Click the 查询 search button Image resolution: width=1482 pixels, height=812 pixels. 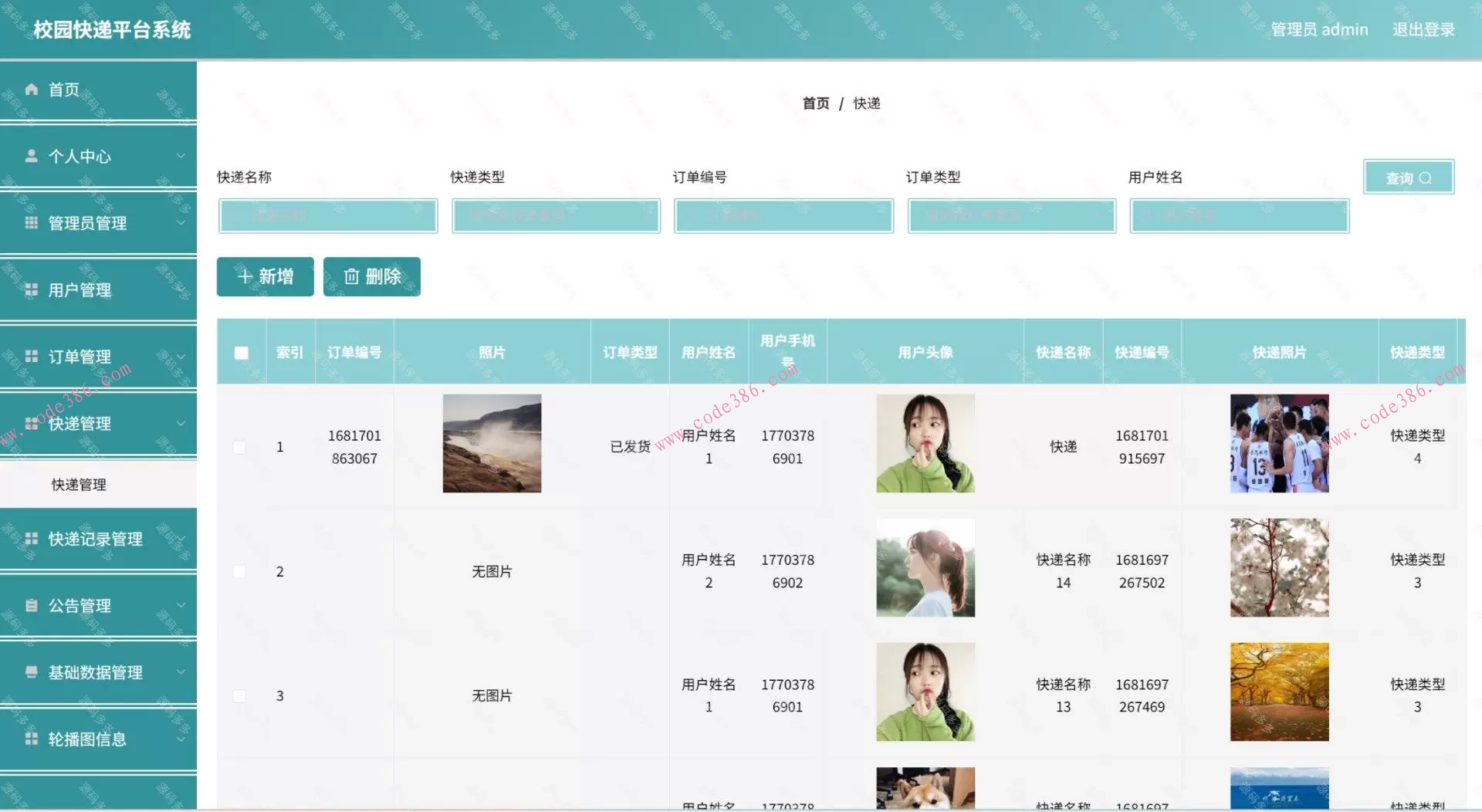[1408, 178]
